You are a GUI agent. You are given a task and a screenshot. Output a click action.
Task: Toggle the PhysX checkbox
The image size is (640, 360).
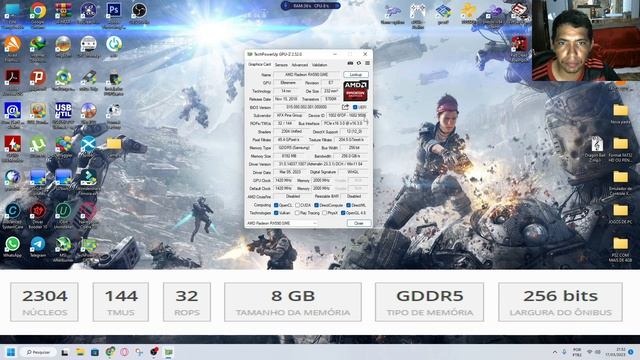click(x=324, y=213)
